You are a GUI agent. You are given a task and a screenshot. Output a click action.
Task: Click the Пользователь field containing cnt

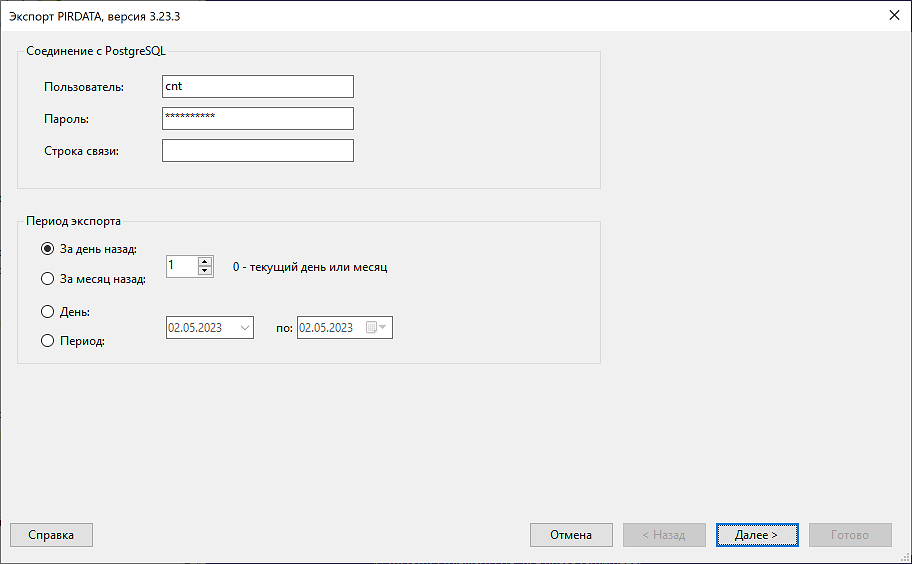point(257,87)
